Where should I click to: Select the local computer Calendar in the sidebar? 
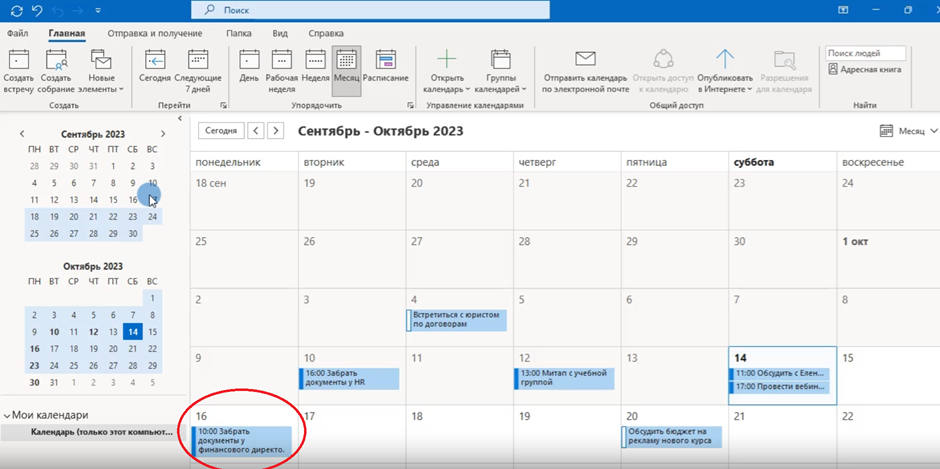point(94,432)
